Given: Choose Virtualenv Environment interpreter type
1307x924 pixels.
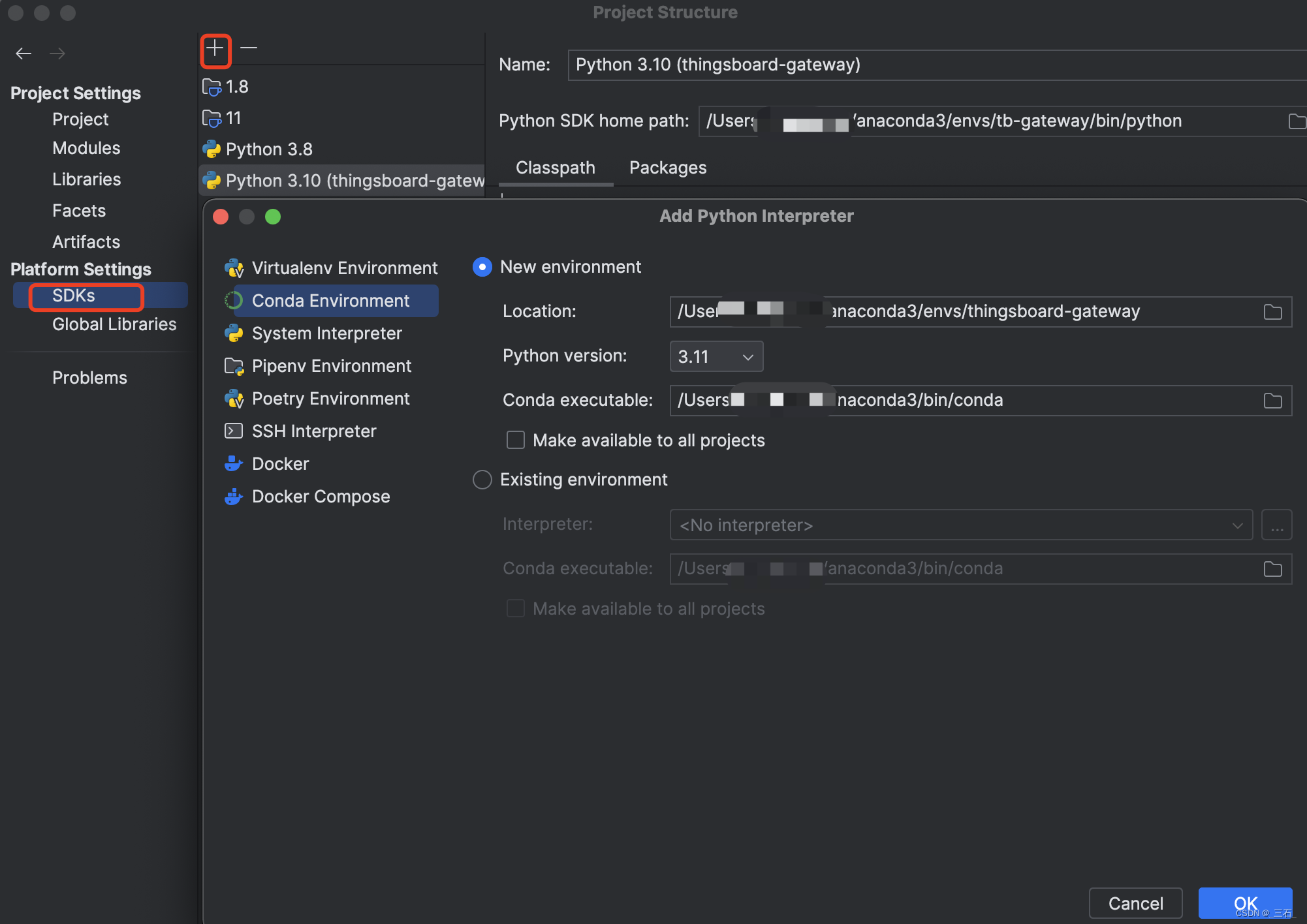Looking at the screenshot, I should coord(331,268).
